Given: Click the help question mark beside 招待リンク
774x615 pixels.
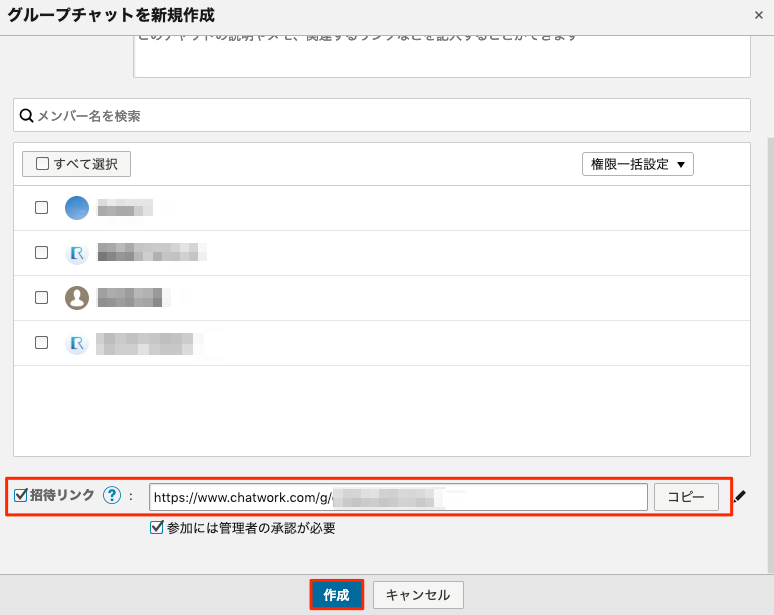Looking at the screenshot, I should 112,496.
